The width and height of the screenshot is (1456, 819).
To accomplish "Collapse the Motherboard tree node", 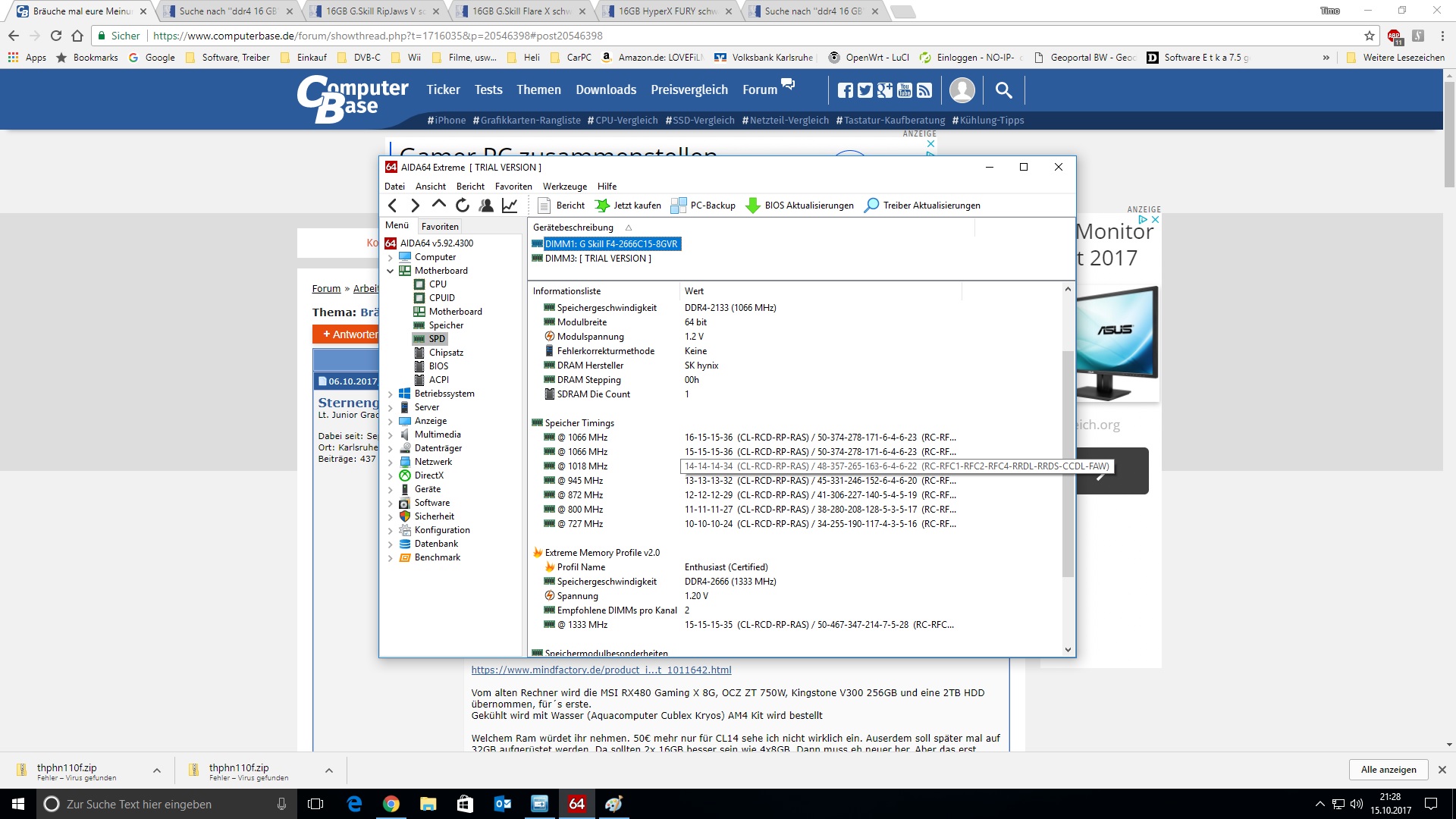I will tap(391, 271).
